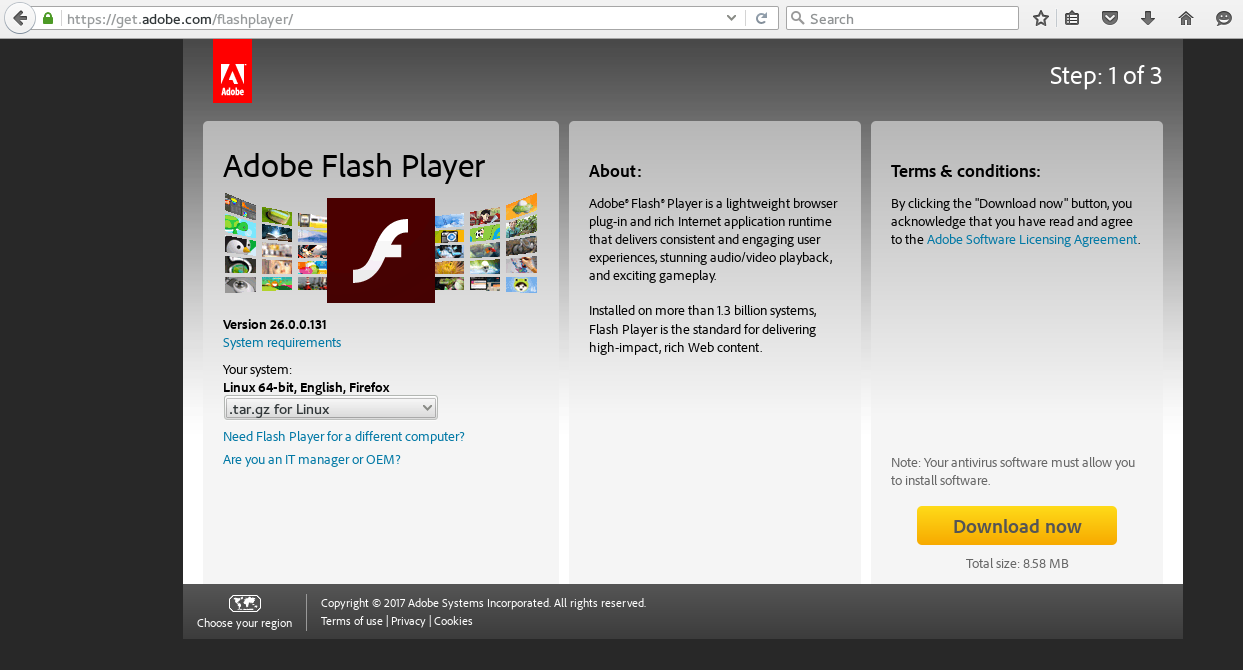Follow "Are you an IT manager or OEM?" link
Viewport: 1243px width, 670px height.
312,460
